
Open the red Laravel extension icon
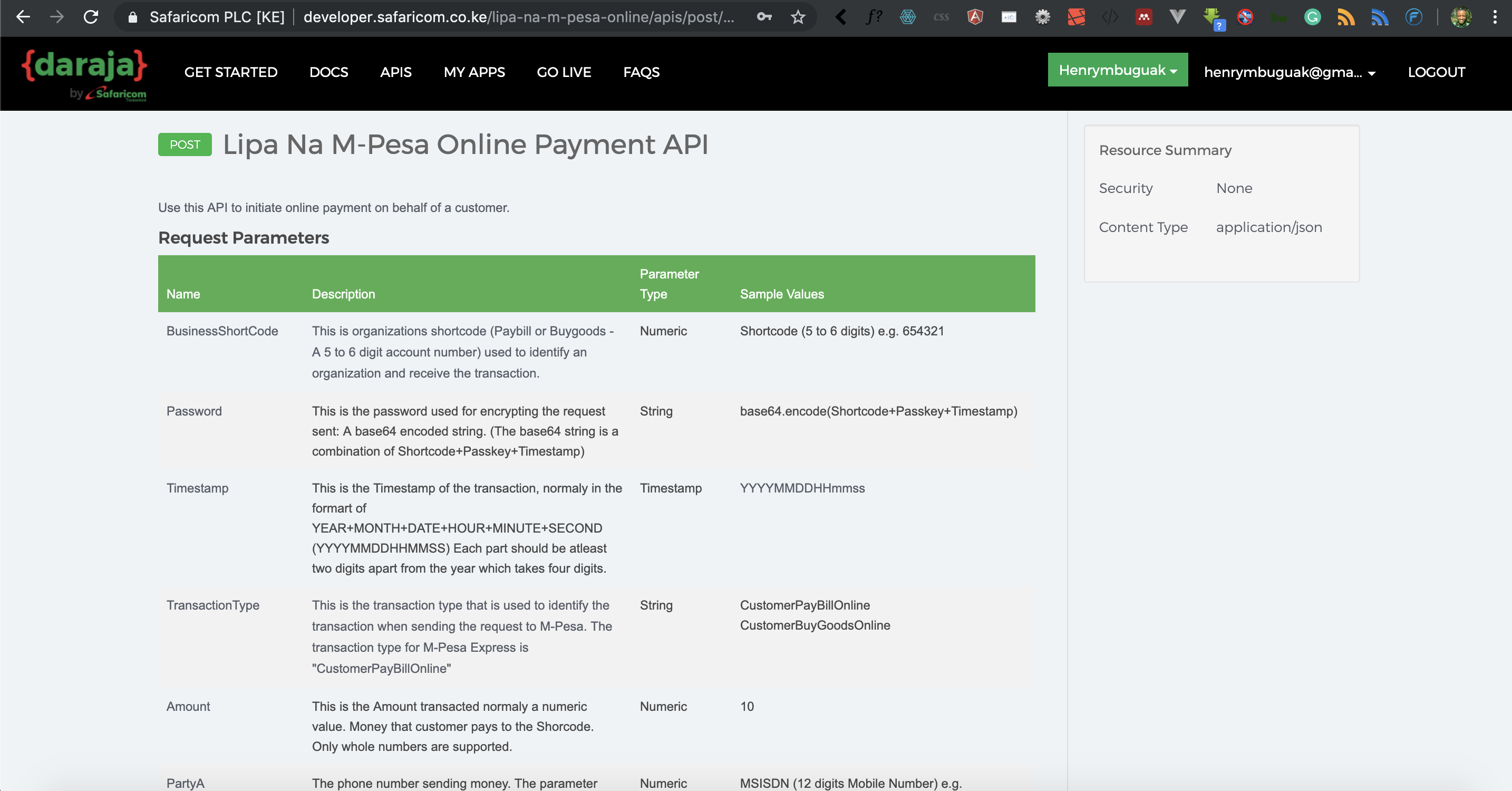tap(1077, 17)
